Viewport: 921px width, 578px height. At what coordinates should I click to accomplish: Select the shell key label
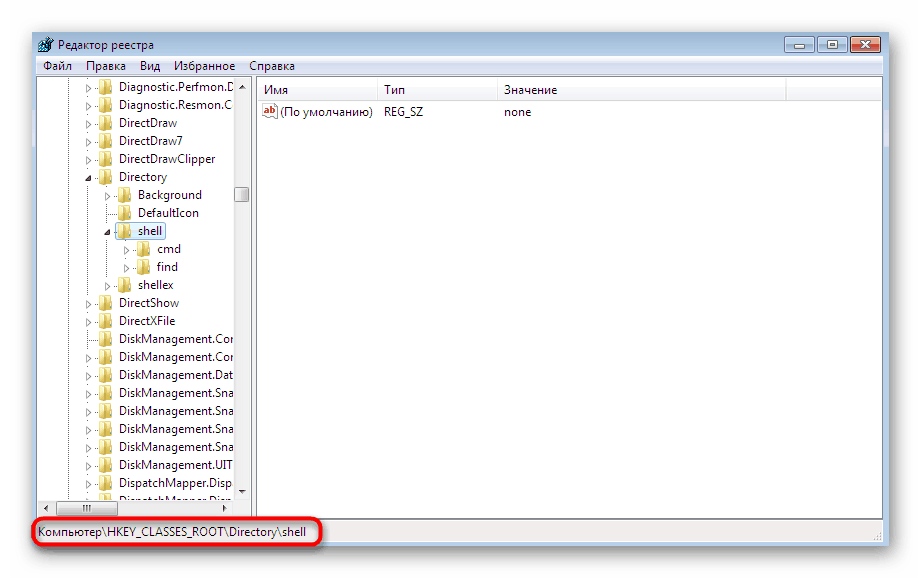tap(150, 231)
